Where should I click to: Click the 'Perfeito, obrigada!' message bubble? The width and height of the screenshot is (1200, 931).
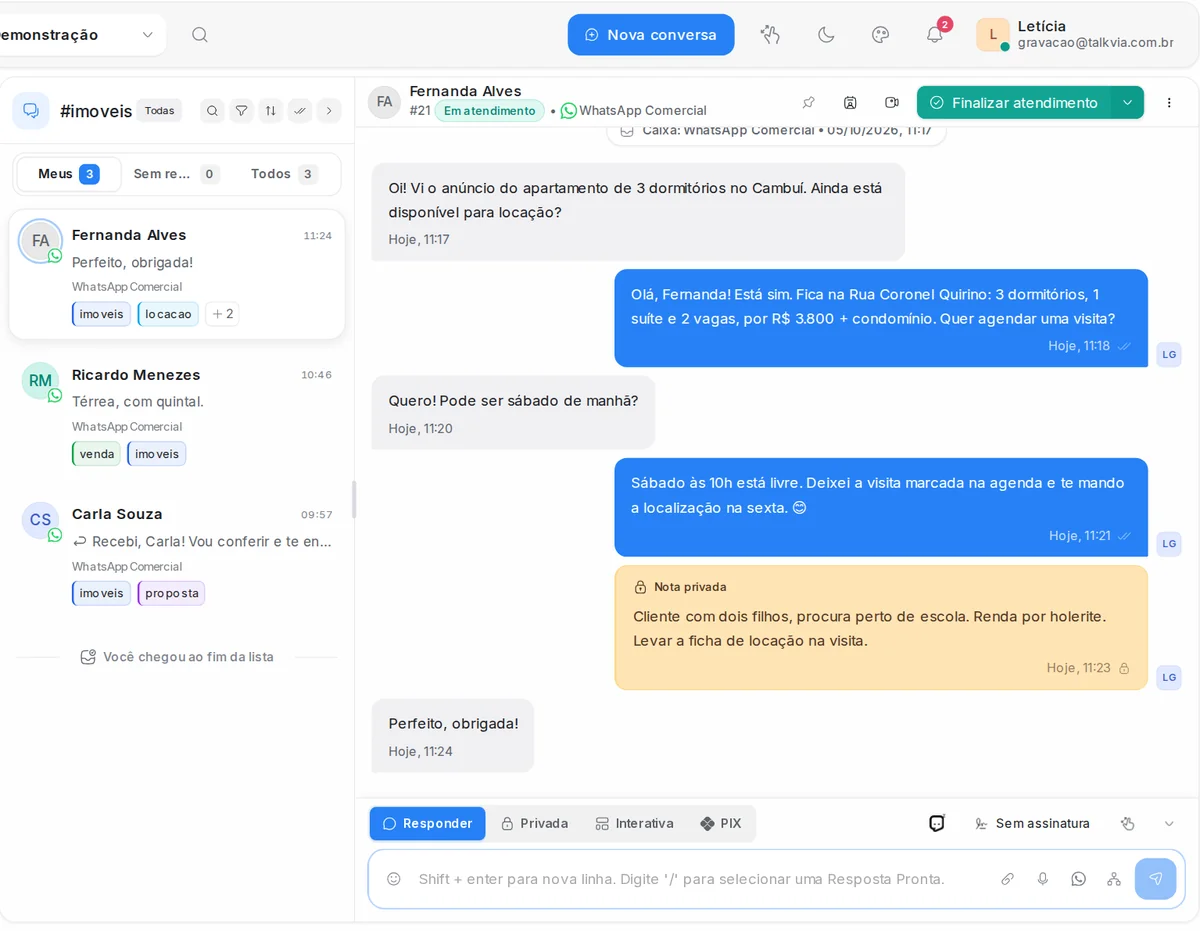tap(453, 735)
